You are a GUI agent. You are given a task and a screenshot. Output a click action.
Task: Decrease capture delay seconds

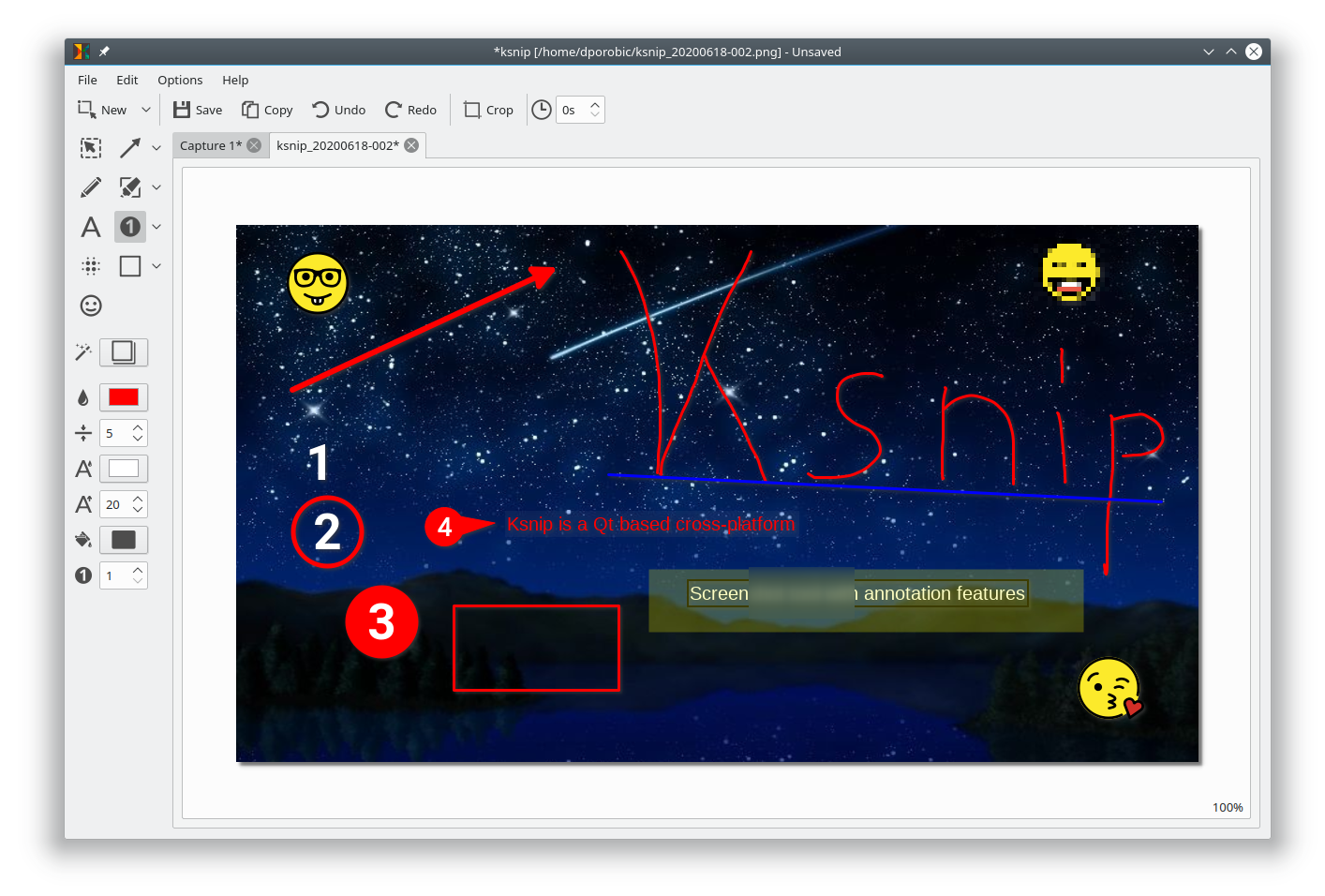595,115
